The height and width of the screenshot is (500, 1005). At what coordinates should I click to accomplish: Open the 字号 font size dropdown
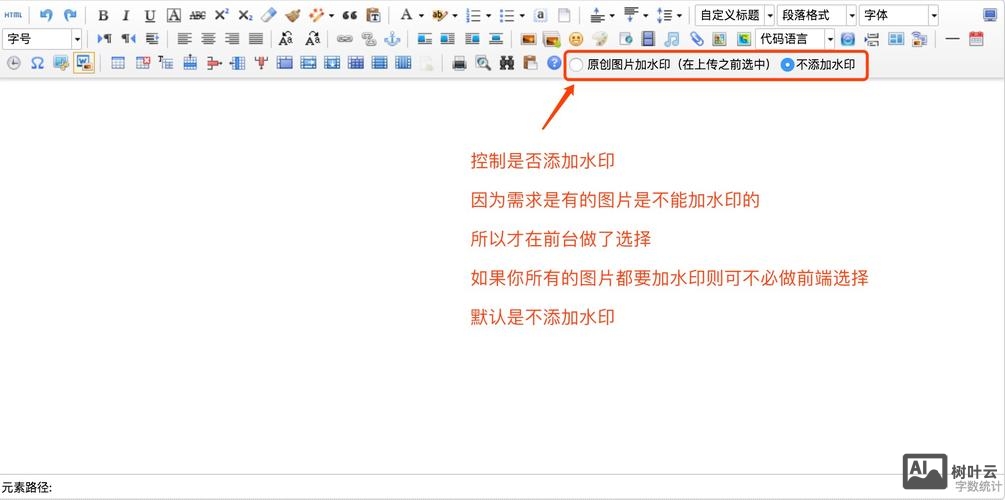click(42, 39)
